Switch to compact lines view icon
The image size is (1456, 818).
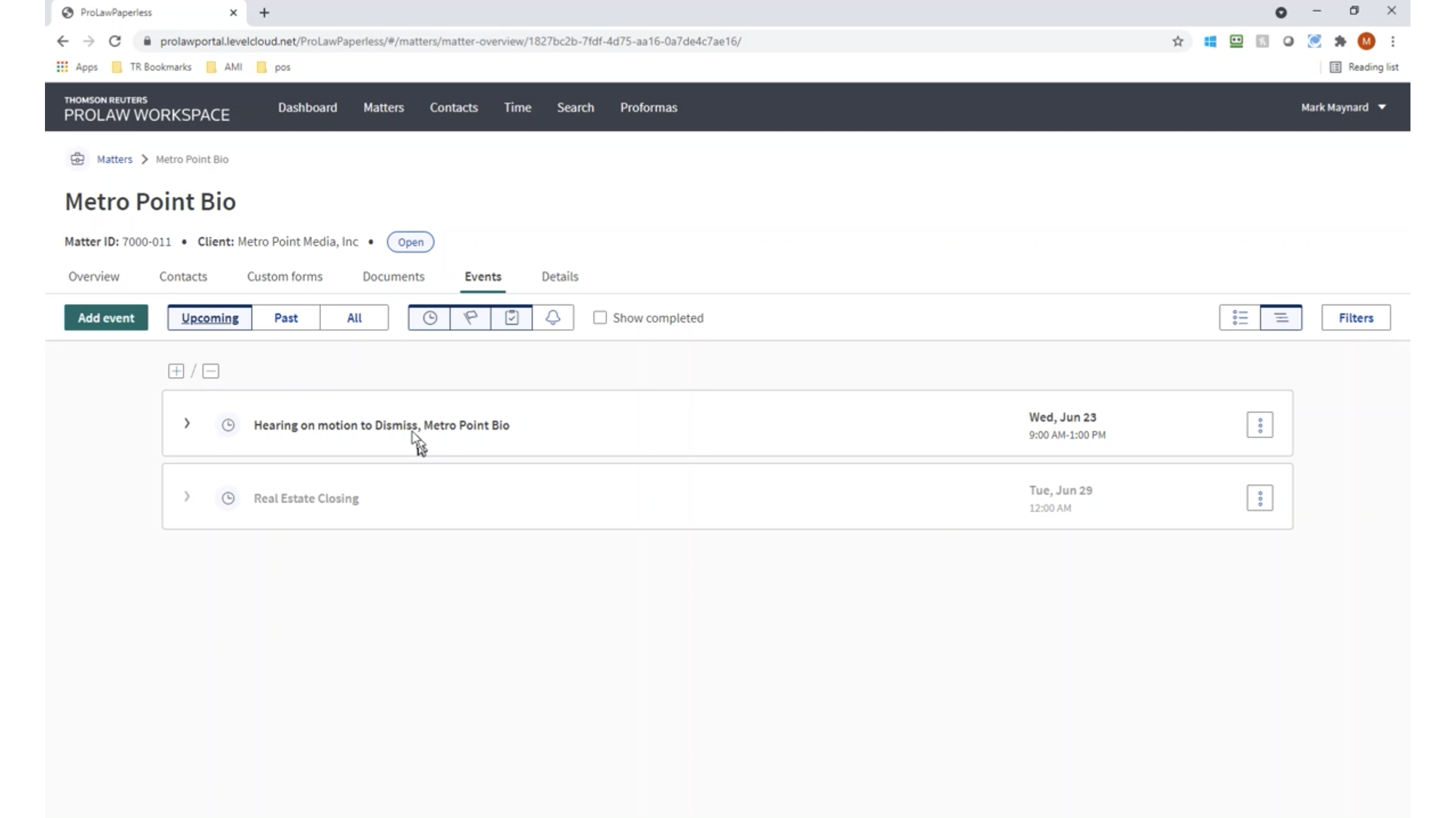1281,318
